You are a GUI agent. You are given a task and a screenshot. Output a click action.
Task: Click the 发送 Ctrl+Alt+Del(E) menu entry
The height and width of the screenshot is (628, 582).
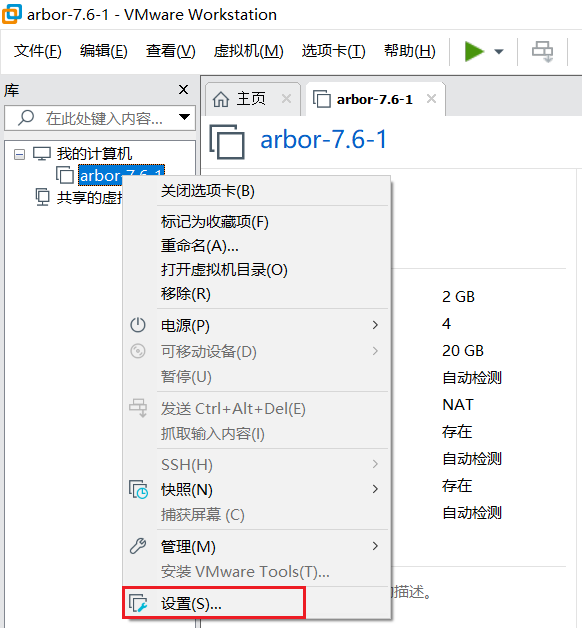click(x=257, y=409)
